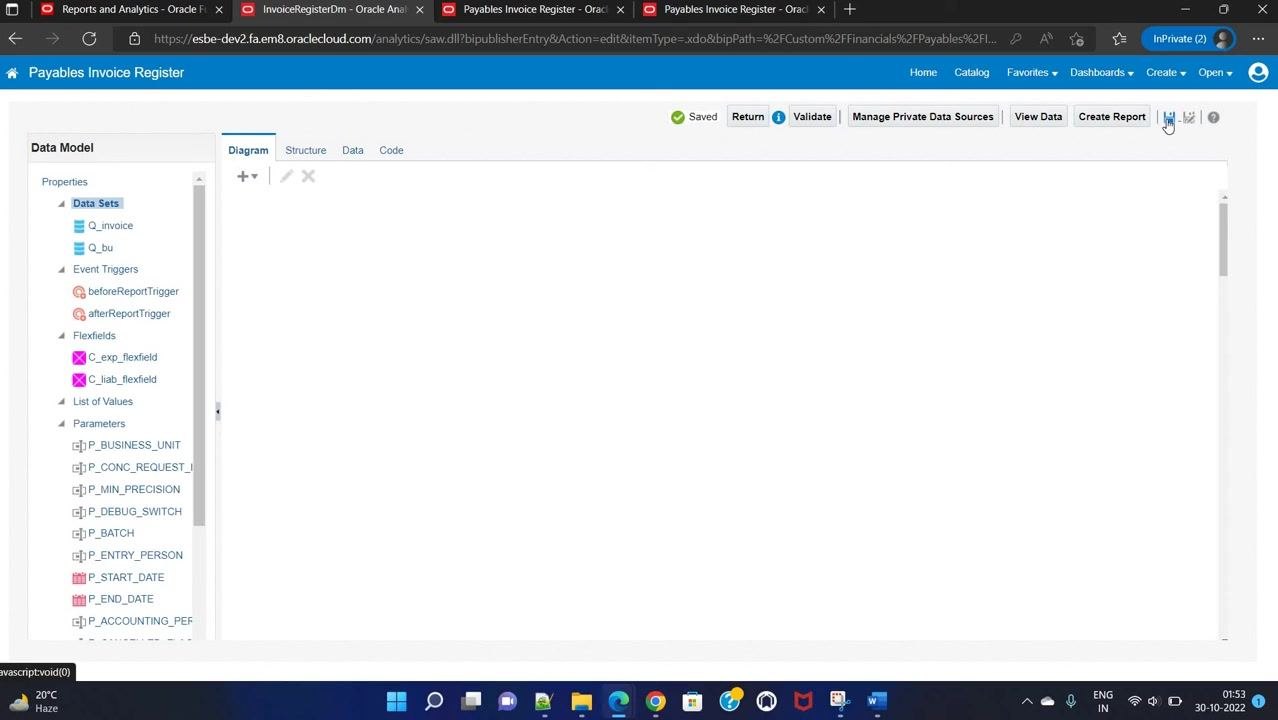Switch to the Structure tab

click(305, 150)
